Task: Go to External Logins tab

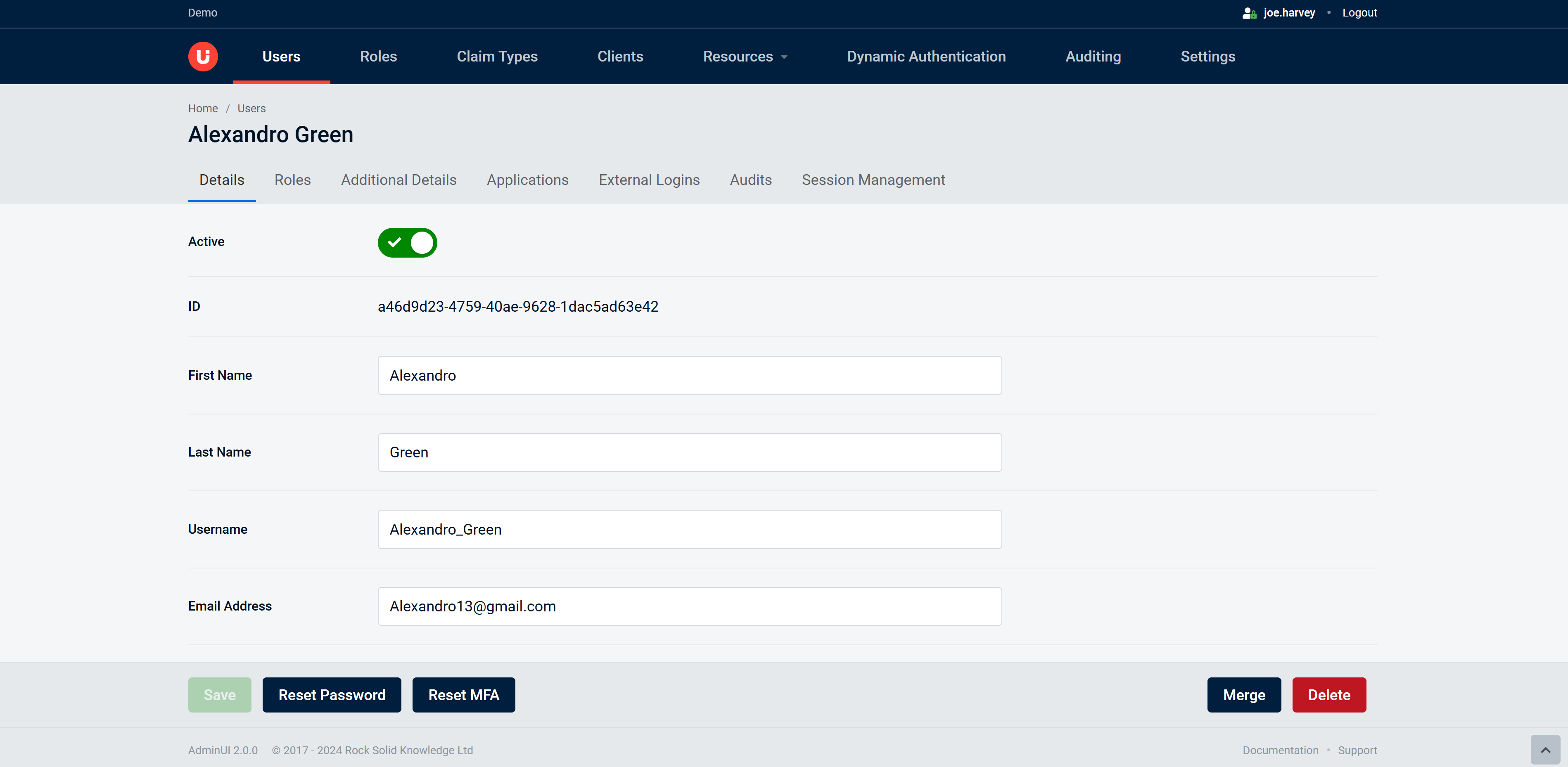Action: (649, 180)
